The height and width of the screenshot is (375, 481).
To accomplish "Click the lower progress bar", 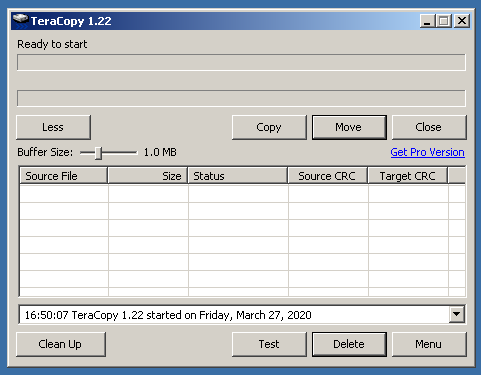I will [x=241, y=98].
